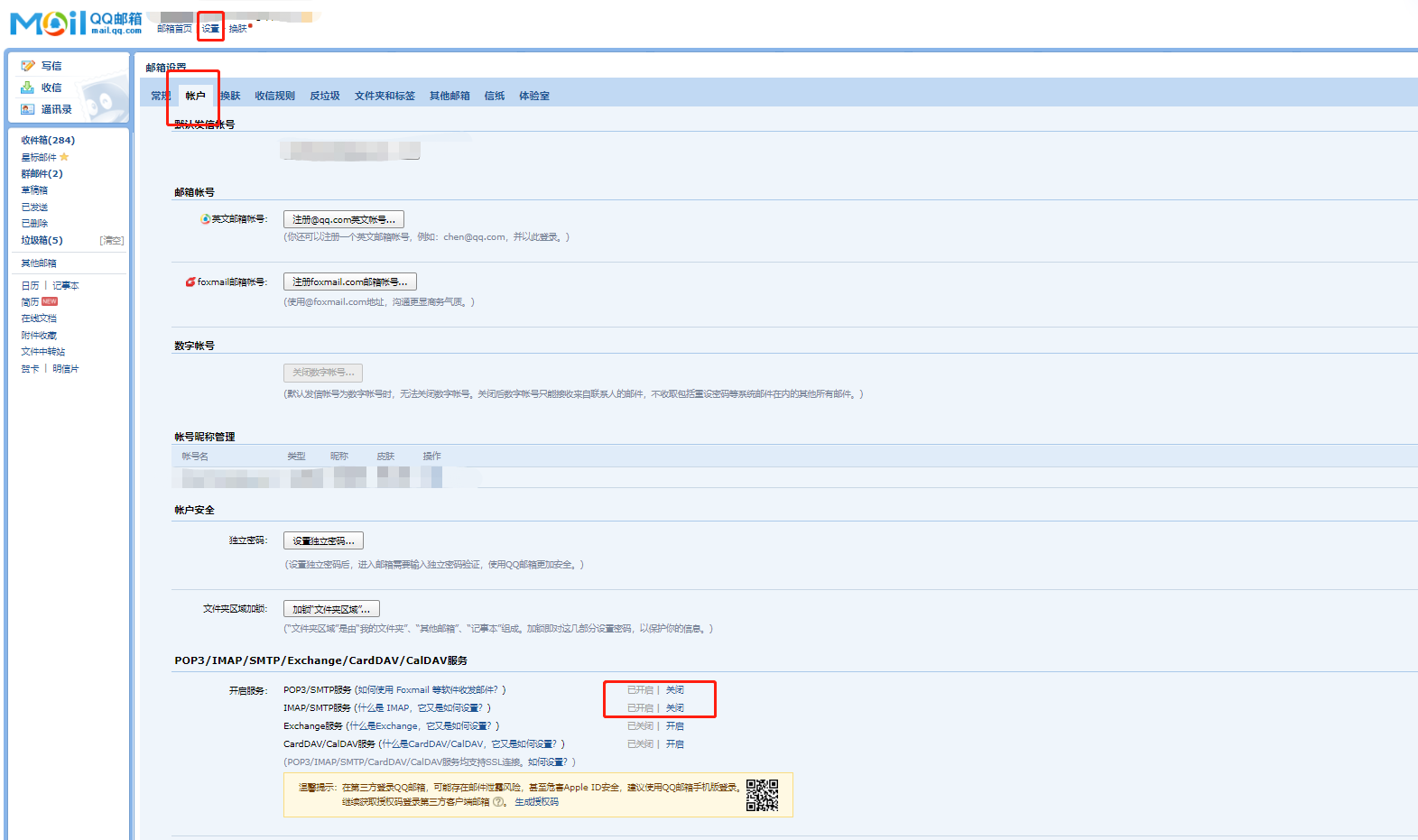This screenshot has width=1418, height=840.
Task: Switch to the 常规 settings tab
Action: click(x=160, y=96)
